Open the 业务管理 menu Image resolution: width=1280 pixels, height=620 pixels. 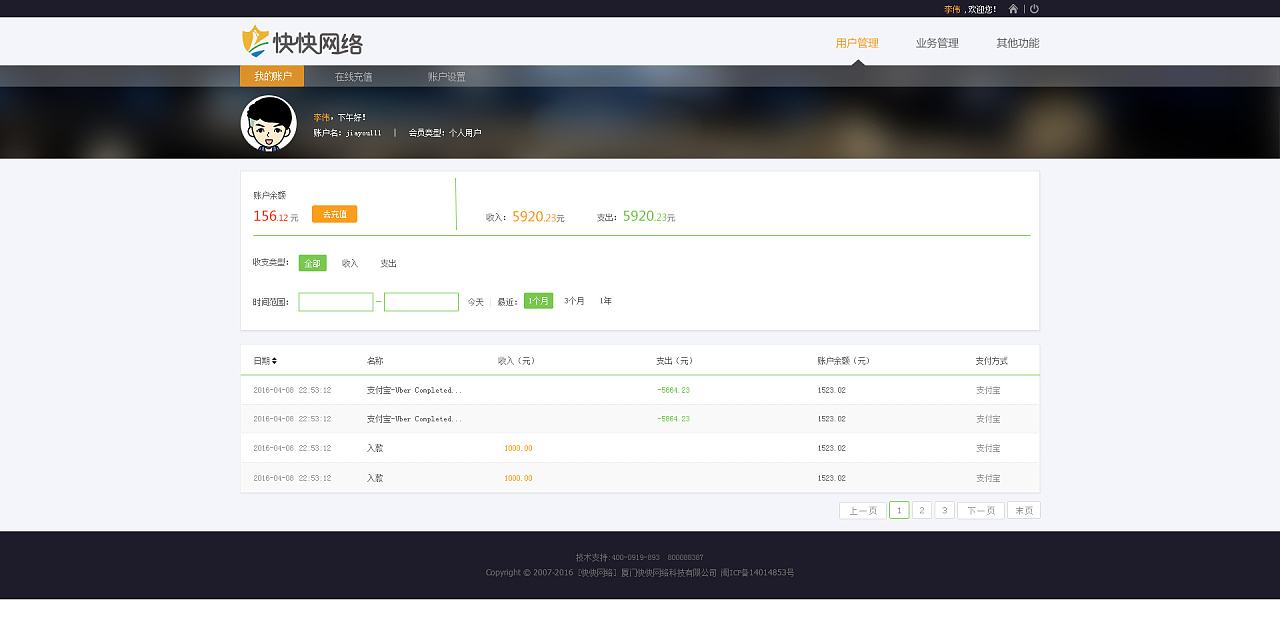[x=935, y=43]
